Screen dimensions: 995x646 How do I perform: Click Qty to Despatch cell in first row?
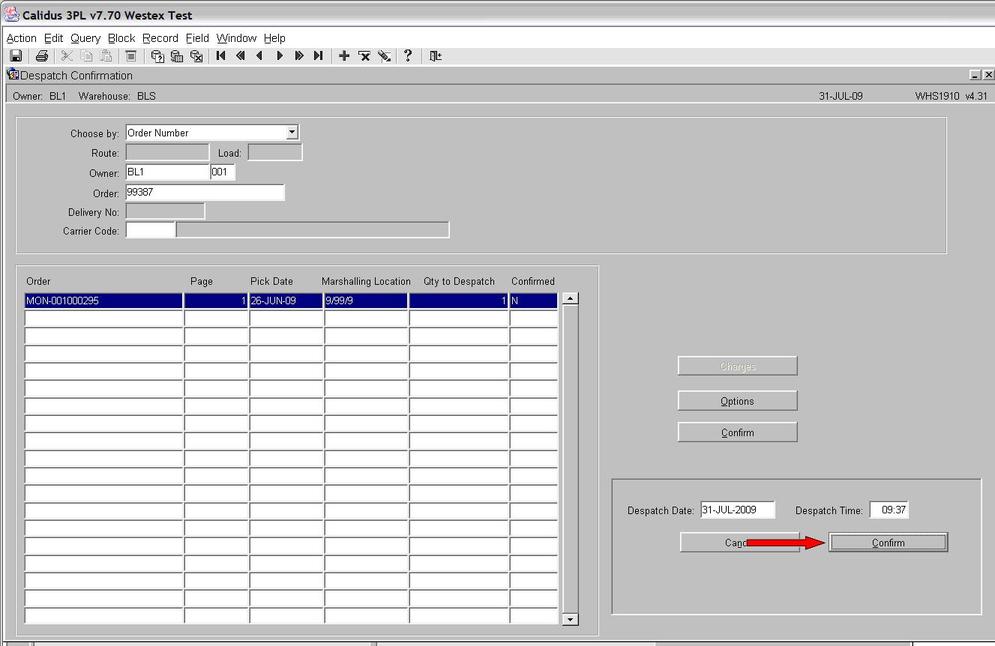click(x=459, y=301)
